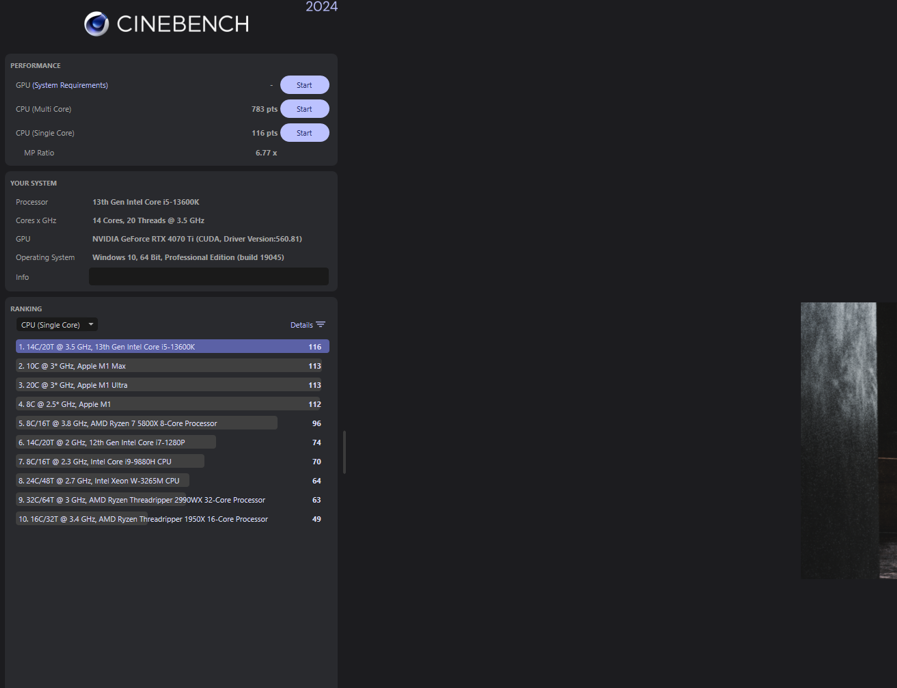Select the Threadripper 2990WX ranking row
The width and height of the screenshot is (897, 688).
pyautogui.click(x=172, y=500)
